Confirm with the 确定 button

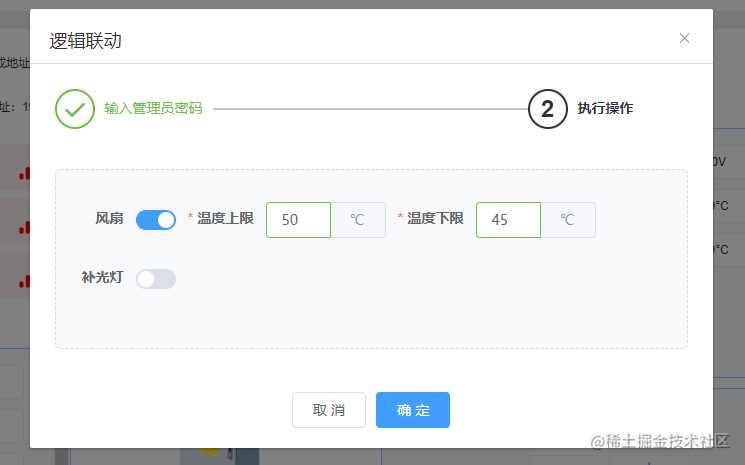pos(413,410)
